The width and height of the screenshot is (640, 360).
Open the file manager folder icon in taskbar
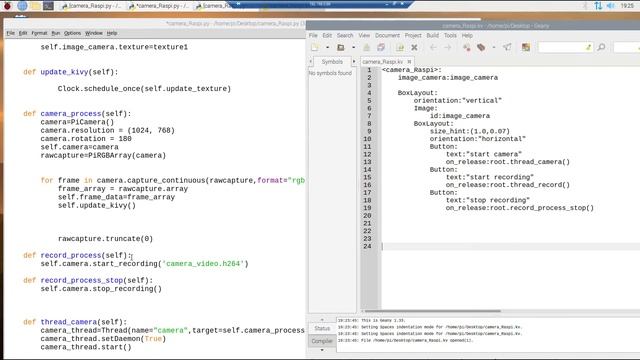click(35, 6)
